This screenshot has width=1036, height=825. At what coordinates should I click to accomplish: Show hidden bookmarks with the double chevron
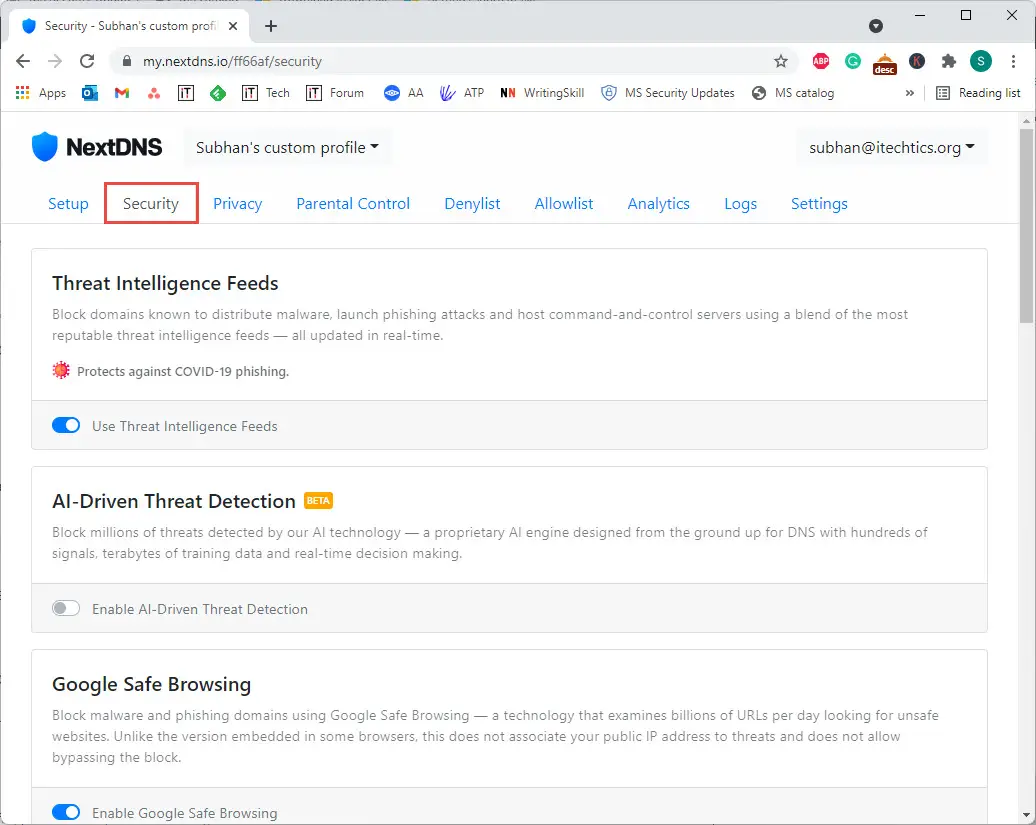(x=910, y=93)
